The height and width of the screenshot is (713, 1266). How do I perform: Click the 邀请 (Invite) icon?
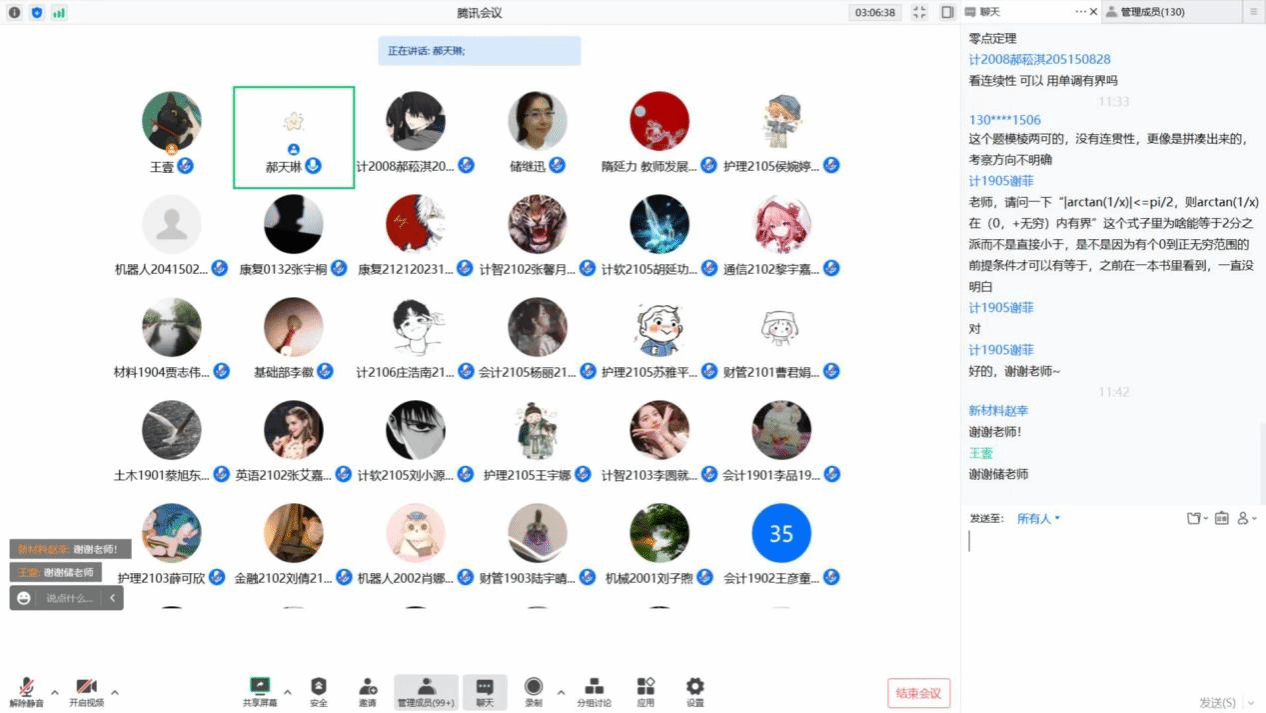[x=367, y=688]
